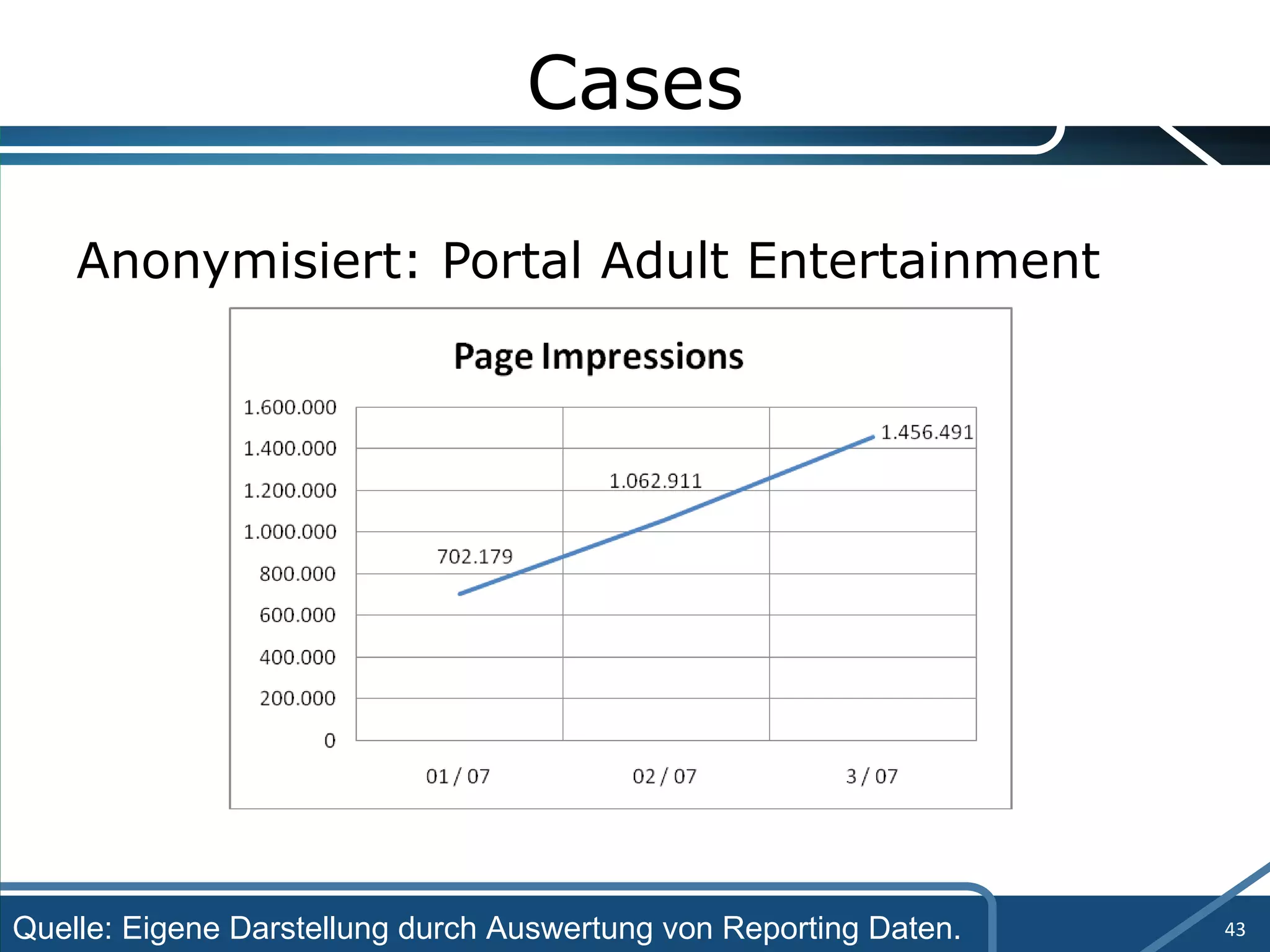The height and width of the screenshot is (952, 1270).
Task: Select the data label '1.456.491'
Action: coord(927,432)
